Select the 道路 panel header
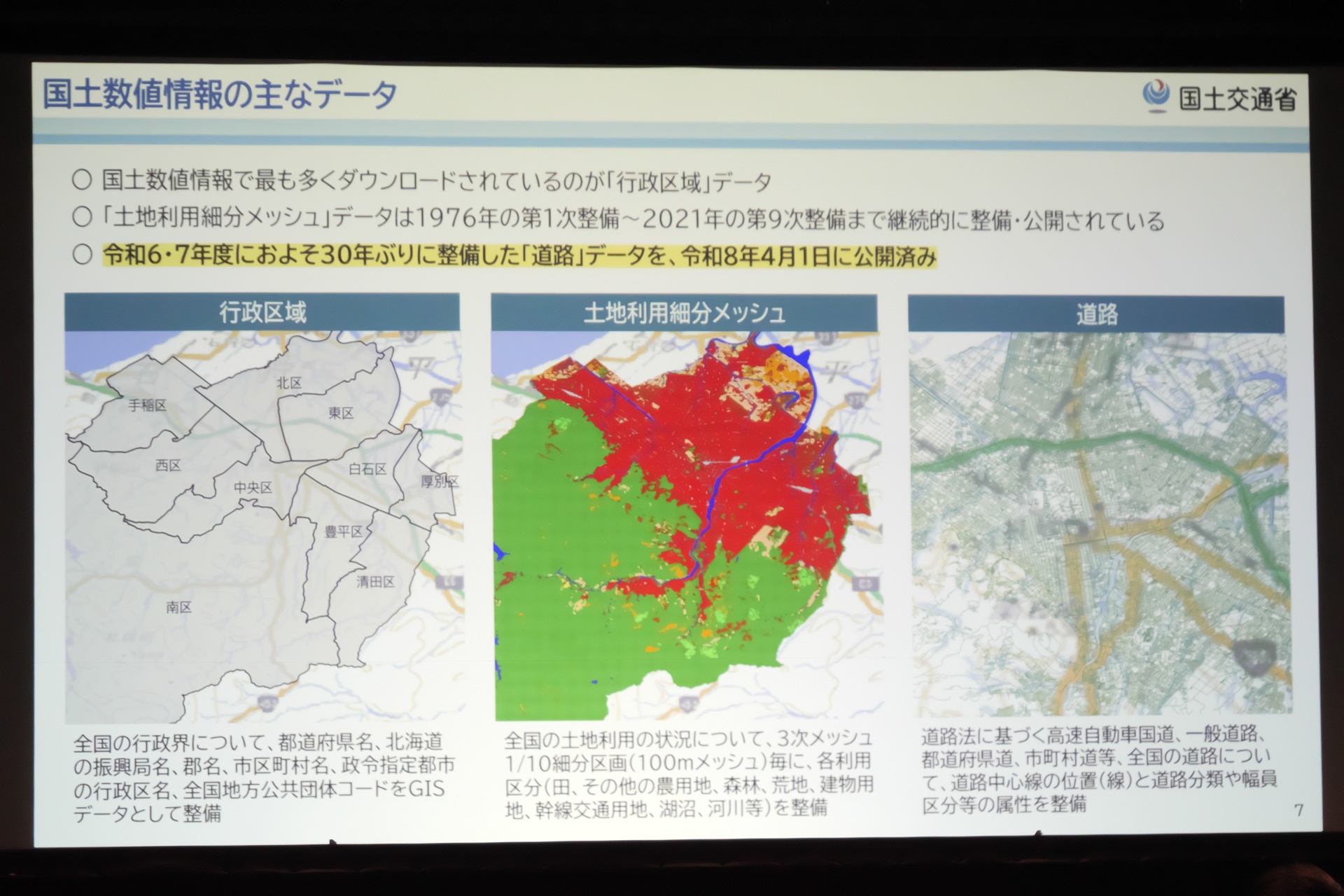Viewport: 1344px width, 896px height. click(x=1096, y=314)
